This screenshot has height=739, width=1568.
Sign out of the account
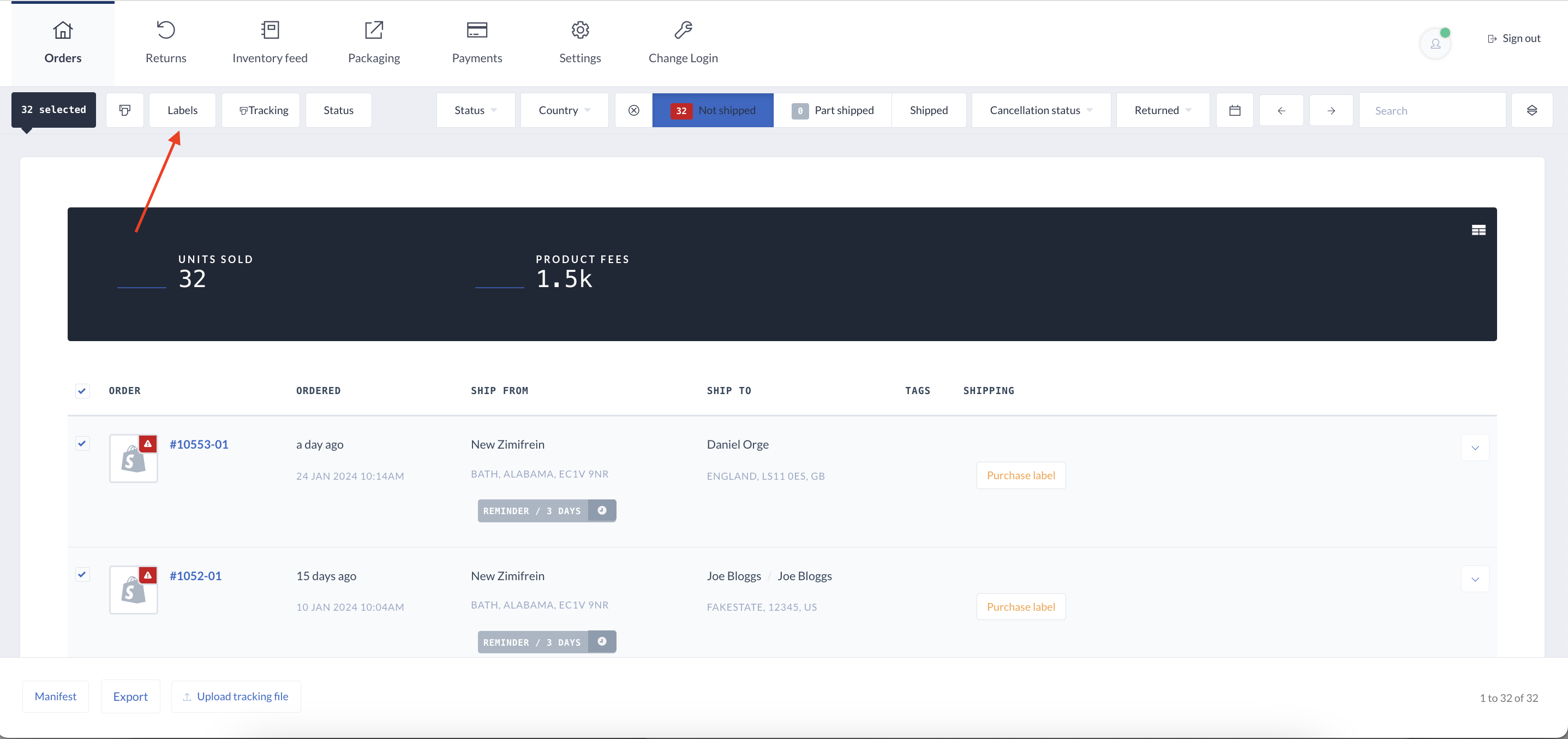click(1514, 38)
